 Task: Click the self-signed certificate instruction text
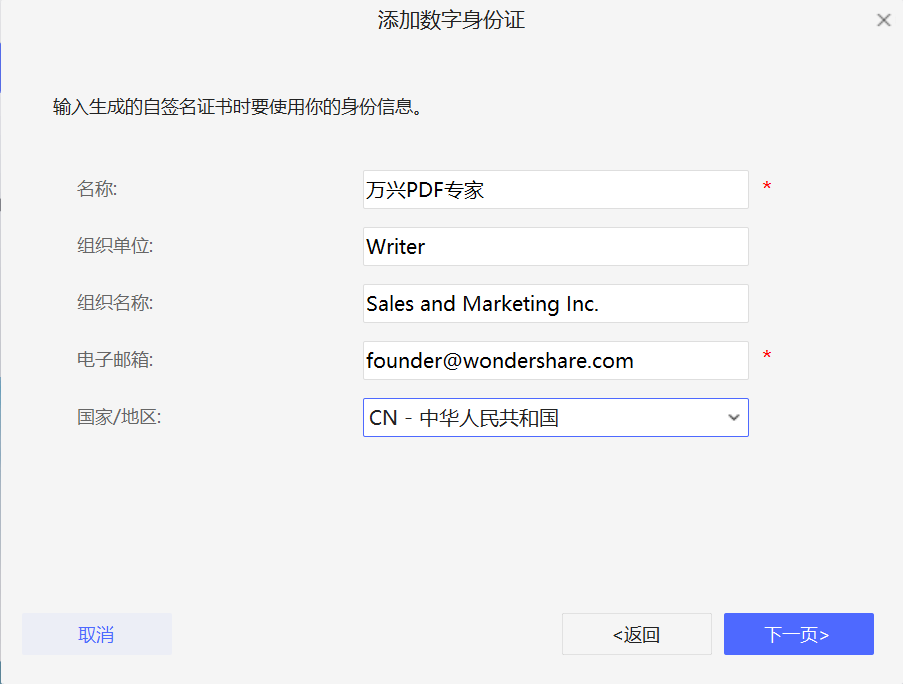(238, 106)
